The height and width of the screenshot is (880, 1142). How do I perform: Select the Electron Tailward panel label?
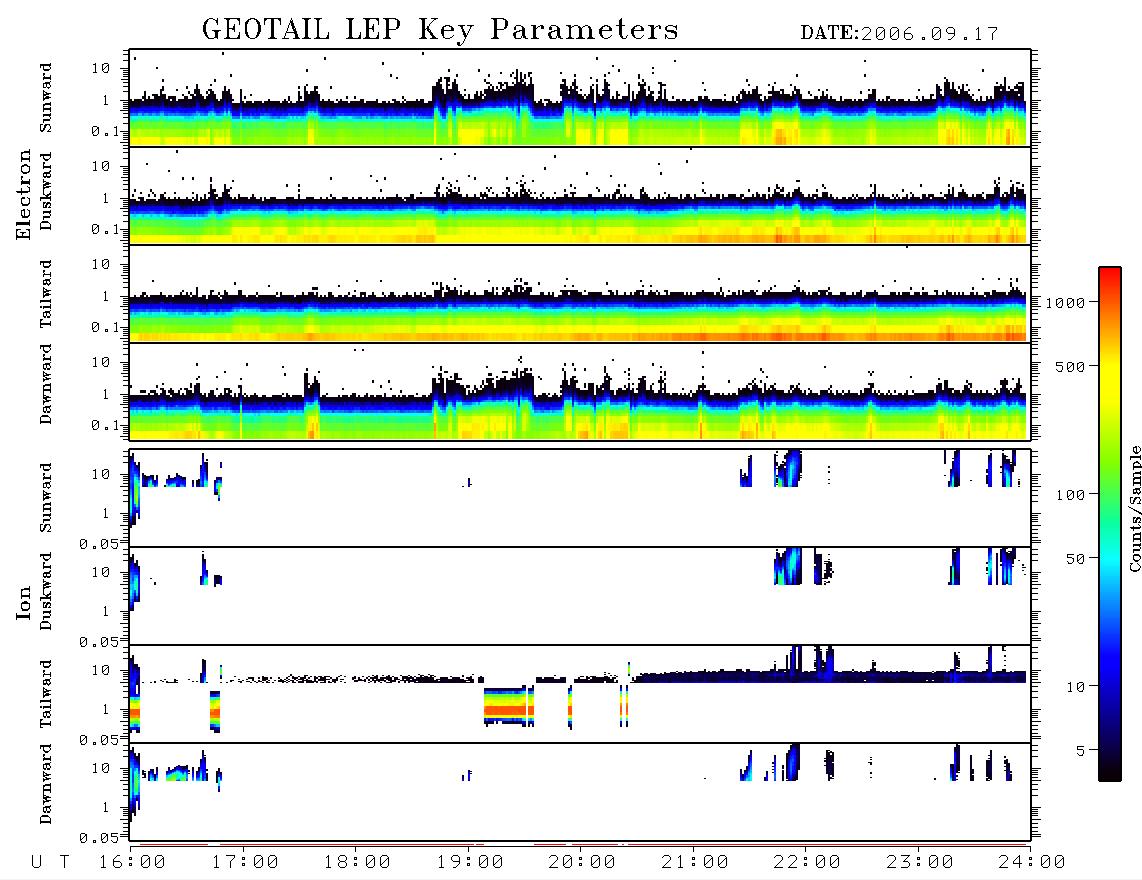tap(46, 294)
